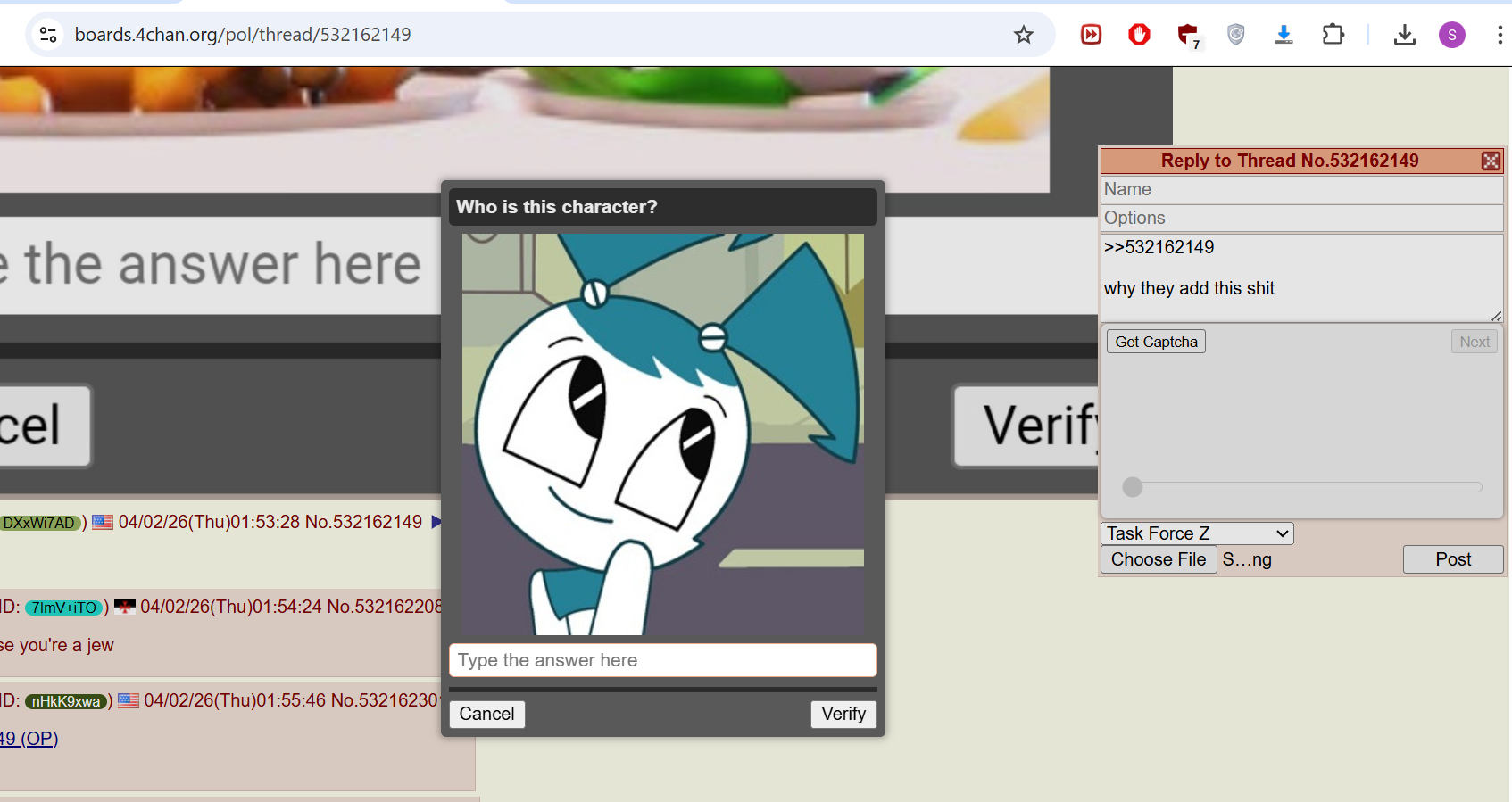Click poster ID nHkK9xwa

[66, 701]
